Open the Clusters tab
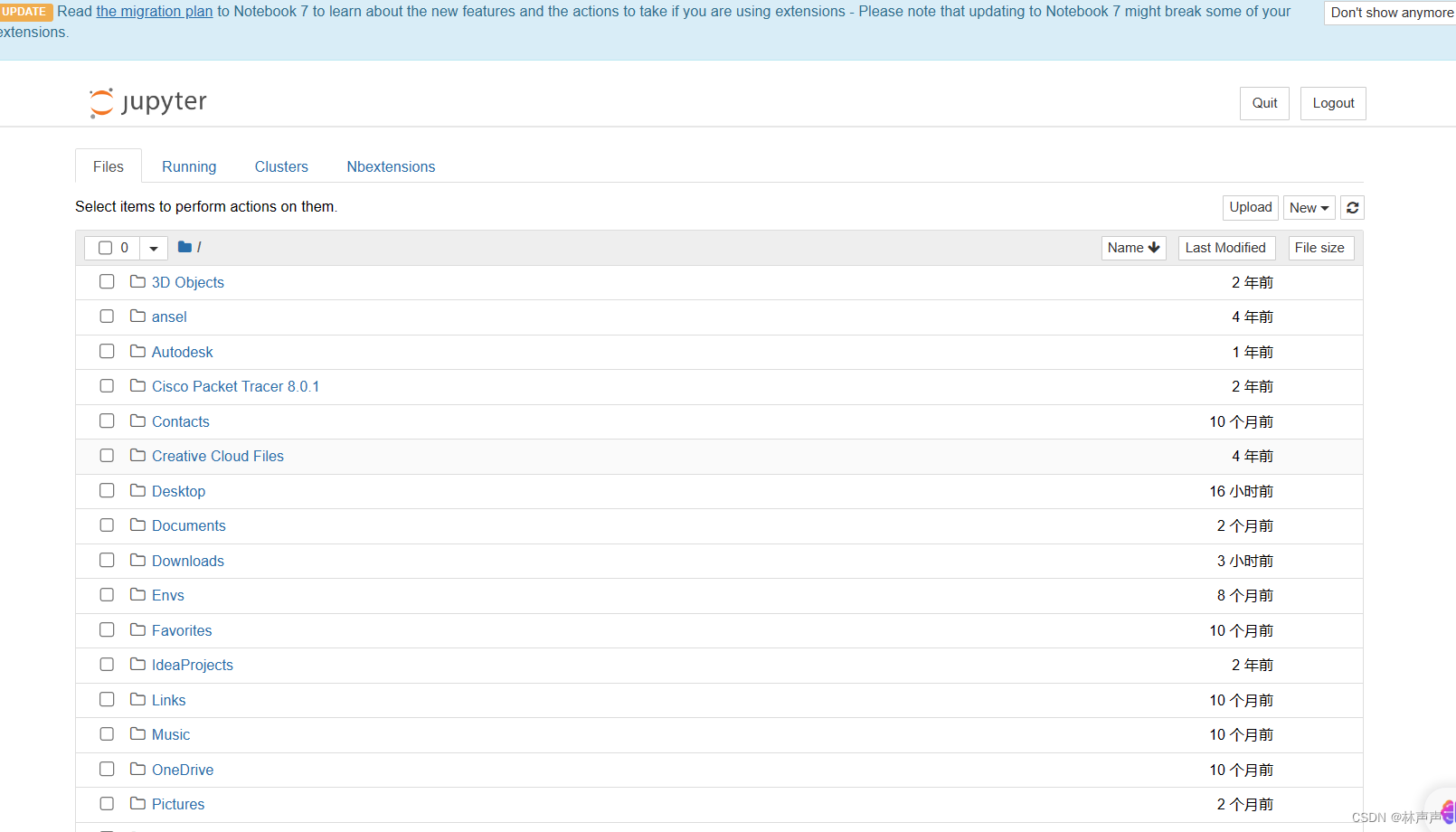Image resolution: width=1456 pixels, height=832 pixels. pyautogui.click(x=281, y=166)
